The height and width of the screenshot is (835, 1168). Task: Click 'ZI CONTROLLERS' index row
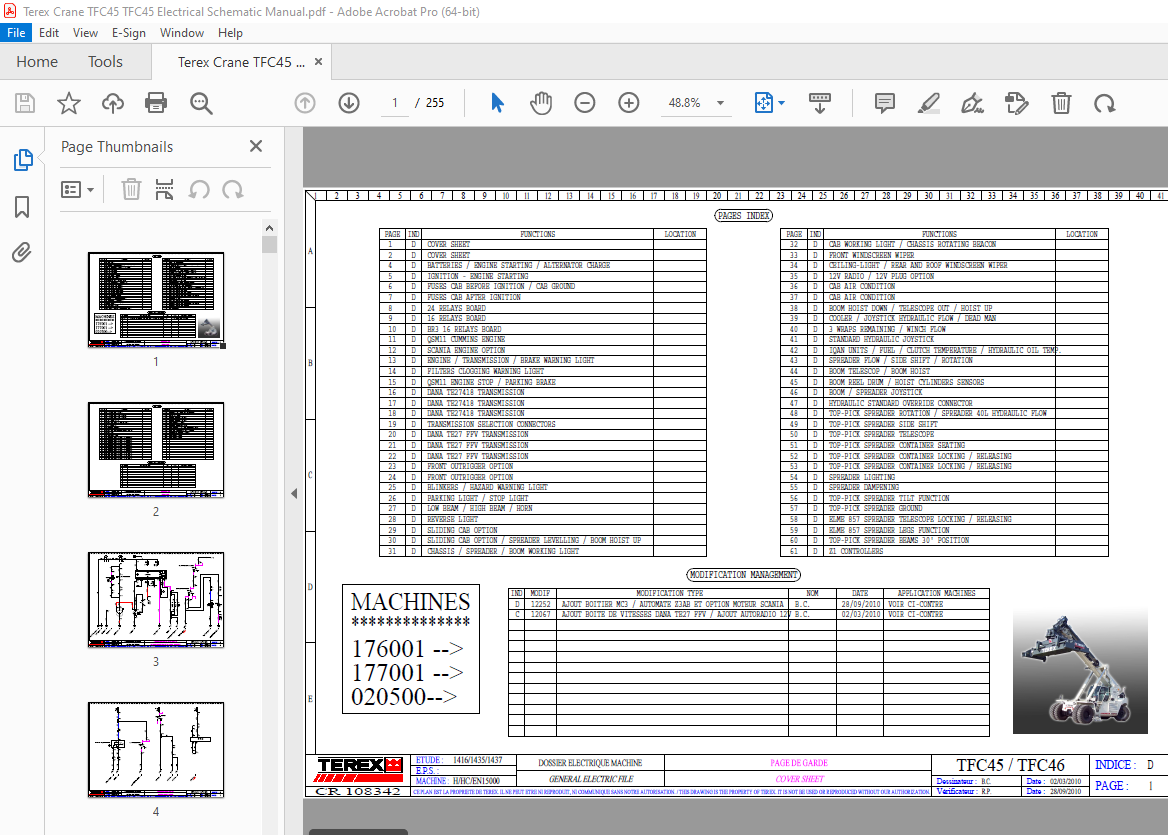[x=945, y=551]
